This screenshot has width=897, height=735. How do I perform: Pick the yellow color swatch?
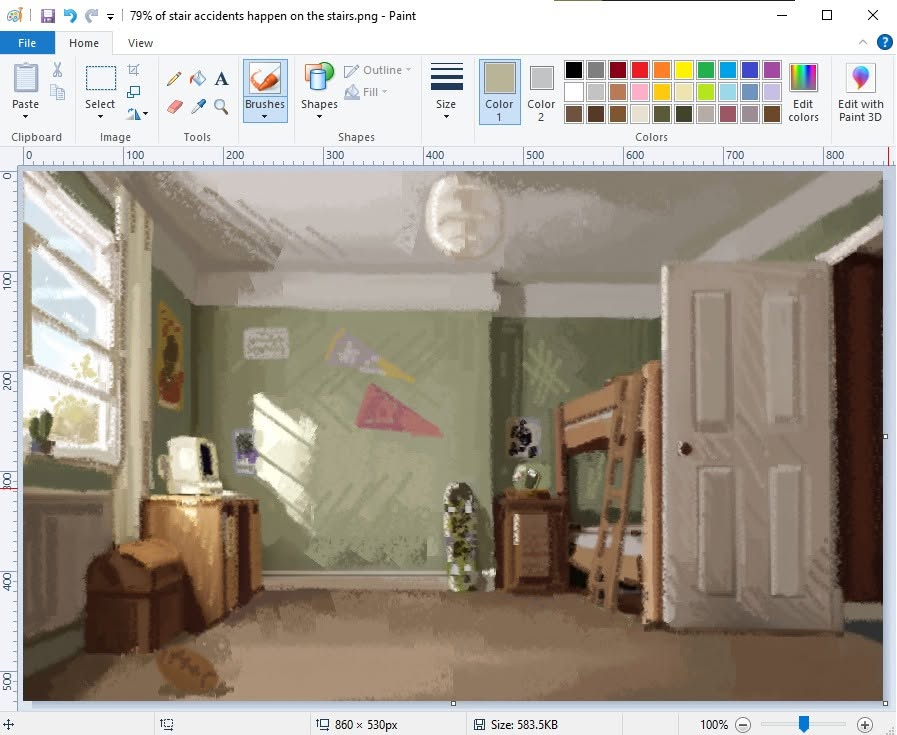(x=684, y=70)
